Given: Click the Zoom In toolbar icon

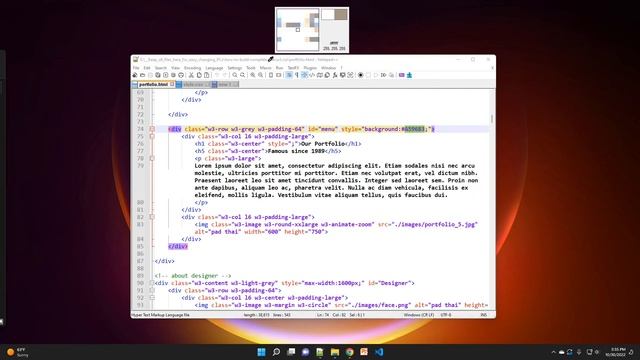Looking at the screenshot, I should [x=253, y=75].
